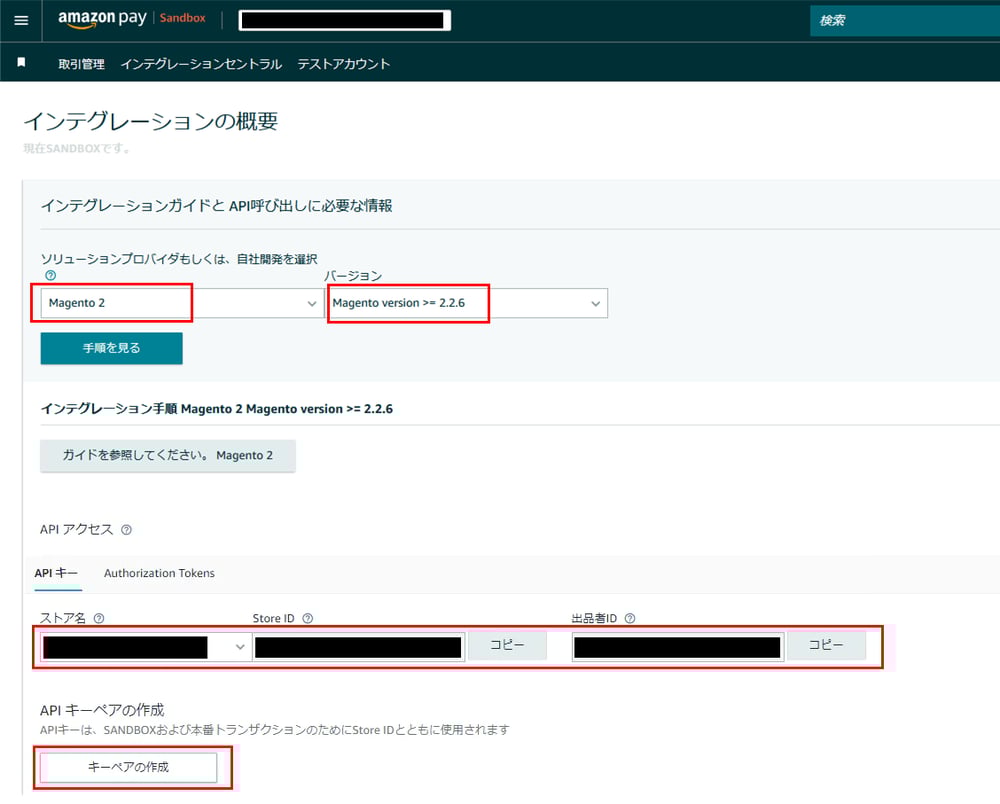Click the redacted 出品者ID field
The height and width of the screenshot is (804, 1000).
tap(678, 647)
